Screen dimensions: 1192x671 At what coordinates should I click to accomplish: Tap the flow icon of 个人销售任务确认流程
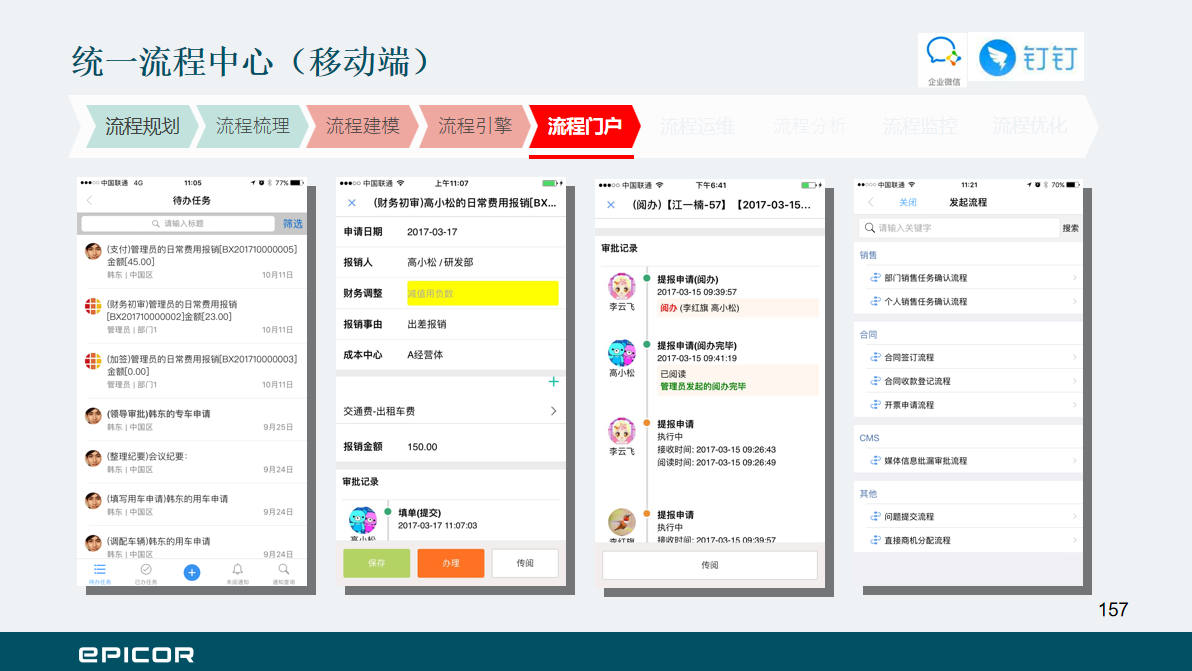[875, 302]
